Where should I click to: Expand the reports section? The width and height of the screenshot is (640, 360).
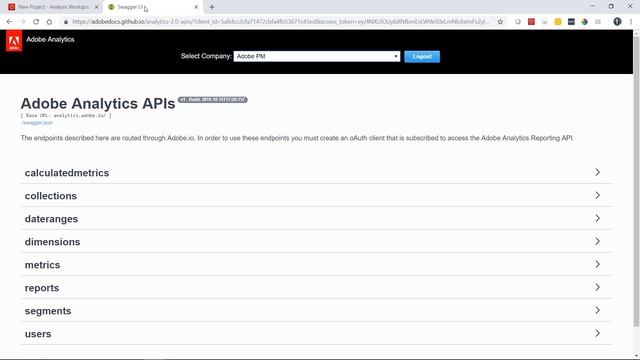coord(316,288)
